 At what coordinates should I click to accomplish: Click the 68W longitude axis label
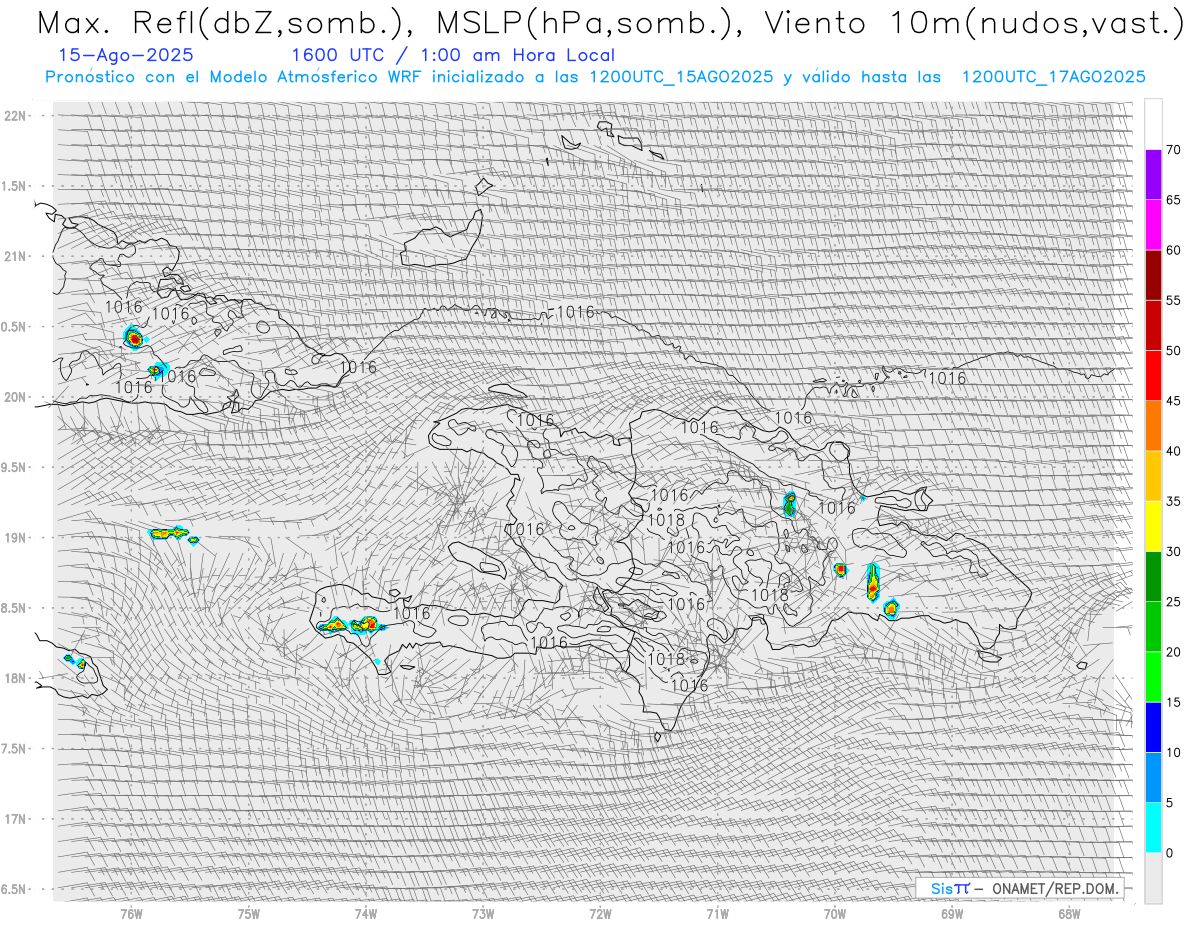coord(1069,913)
